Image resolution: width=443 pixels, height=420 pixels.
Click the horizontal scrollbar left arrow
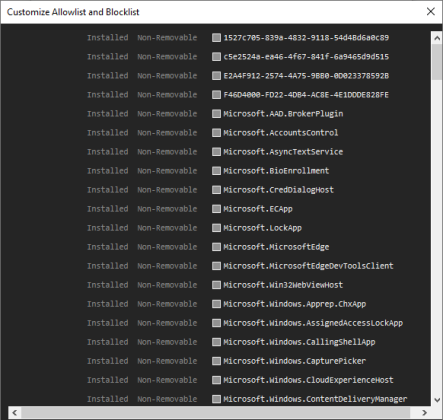15,413
